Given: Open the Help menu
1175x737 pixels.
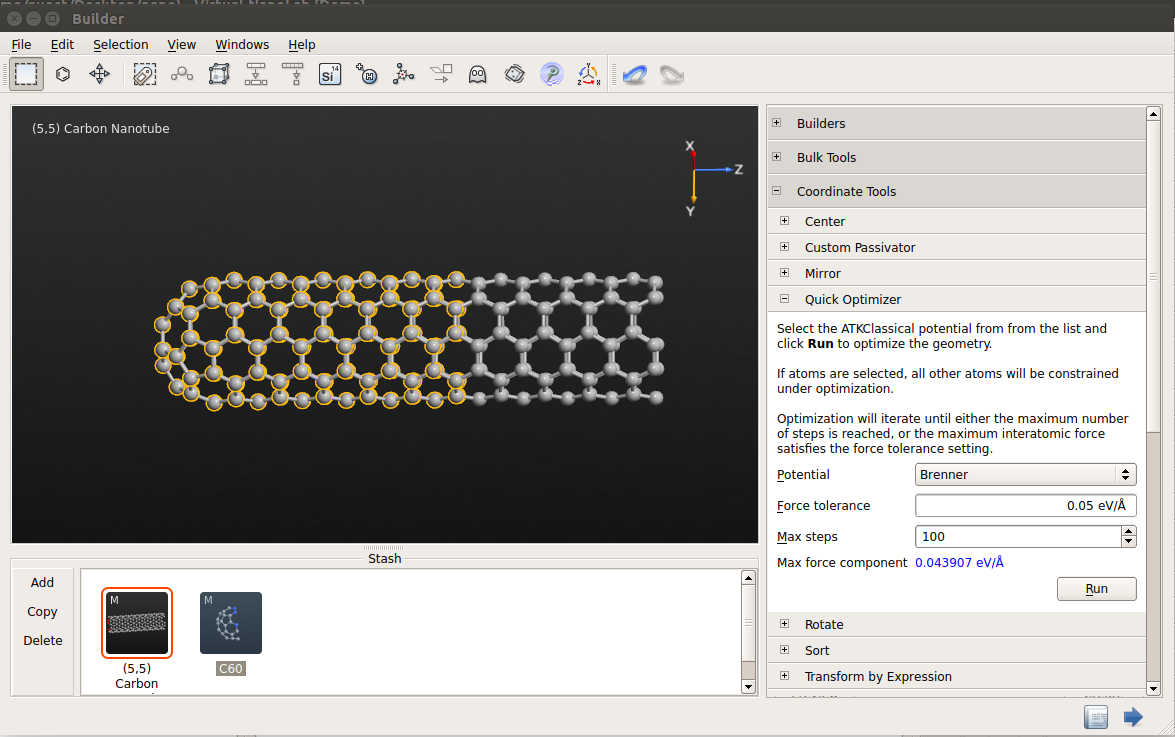Looking at the screenshot, I should 302,45.
